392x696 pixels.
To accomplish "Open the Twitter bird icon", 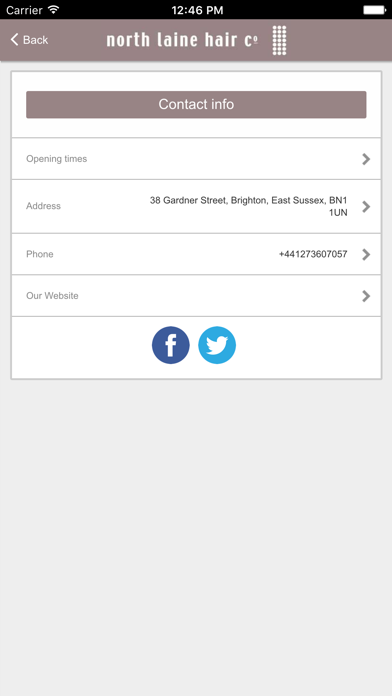I will click(217, 345).
